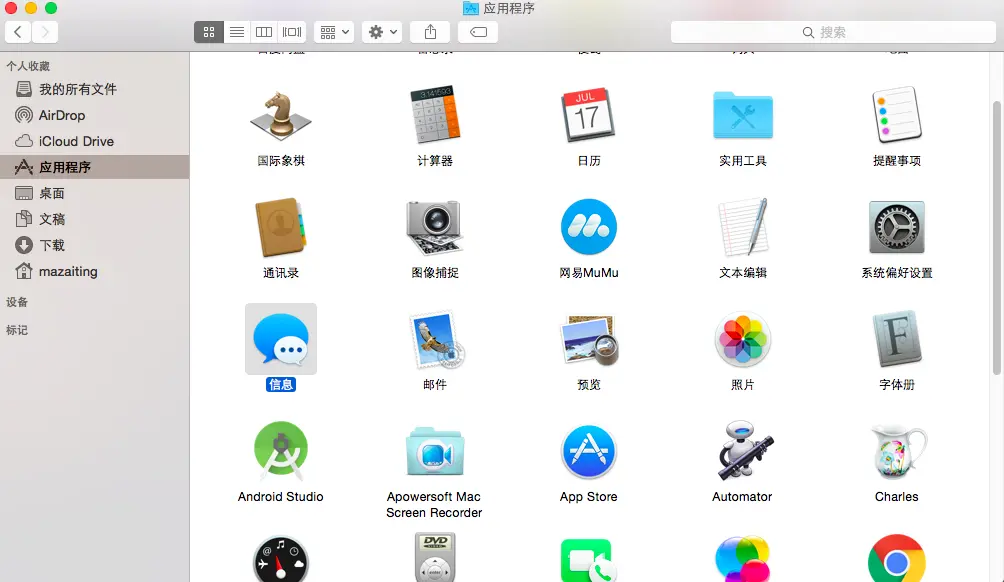This screenshot has width=1004, height=582.
Task: Click the FaceTime green icon
Action: pos(588,560)
